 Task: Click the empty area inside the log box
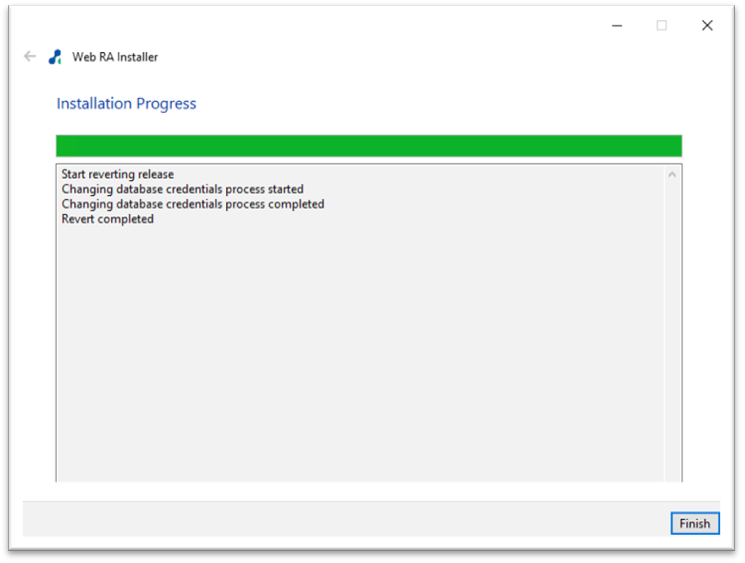(x=360, y=350)
